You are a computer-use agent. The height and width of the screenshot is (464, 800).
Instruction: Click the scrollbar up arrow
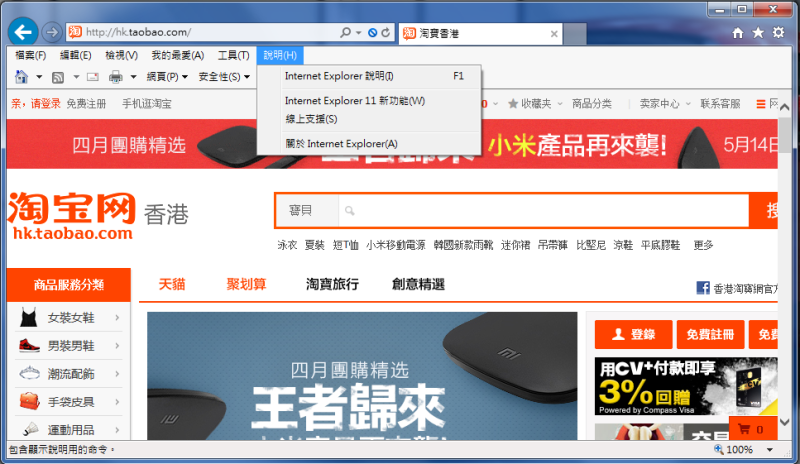(785, 107)
